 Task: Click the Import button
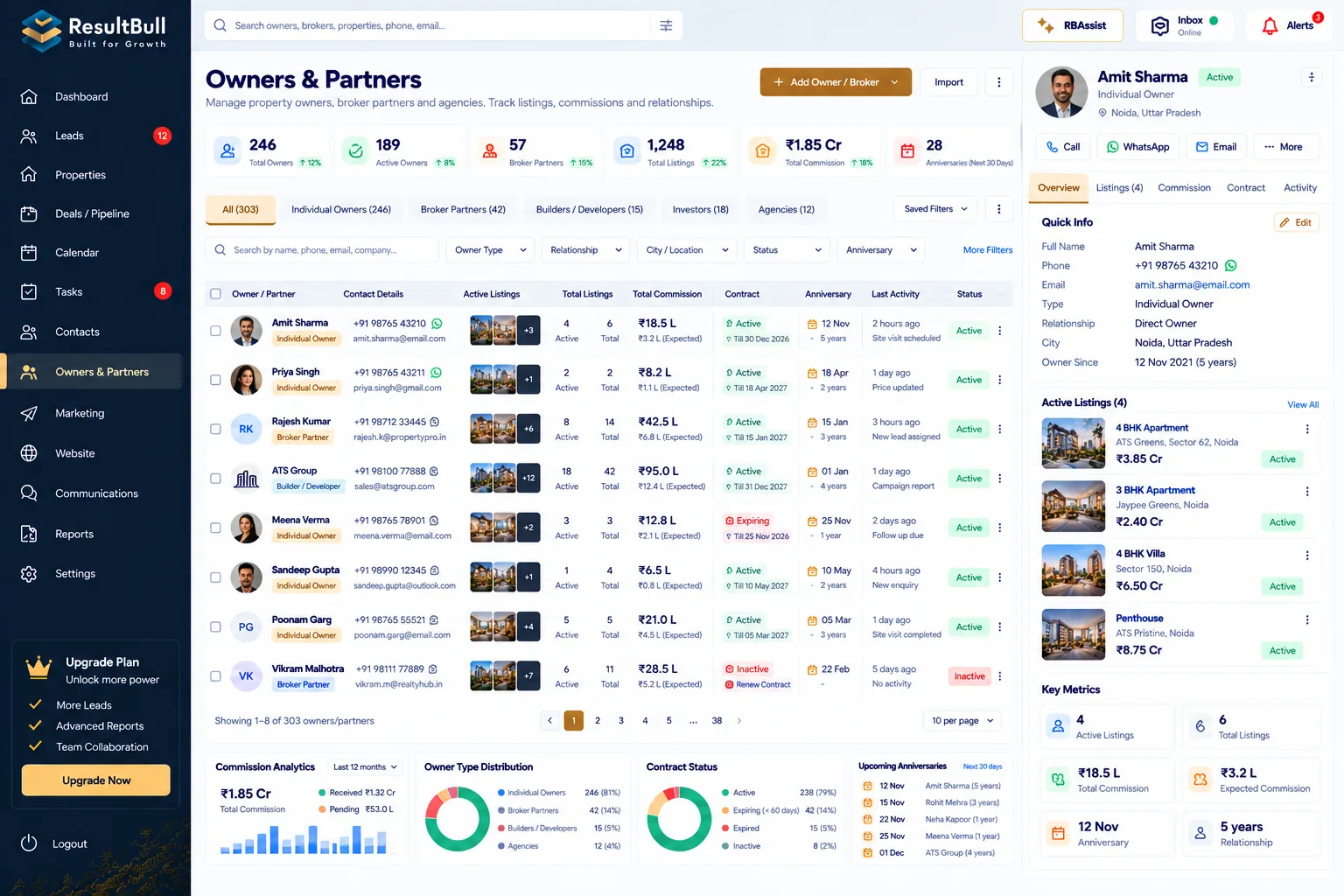948,82
